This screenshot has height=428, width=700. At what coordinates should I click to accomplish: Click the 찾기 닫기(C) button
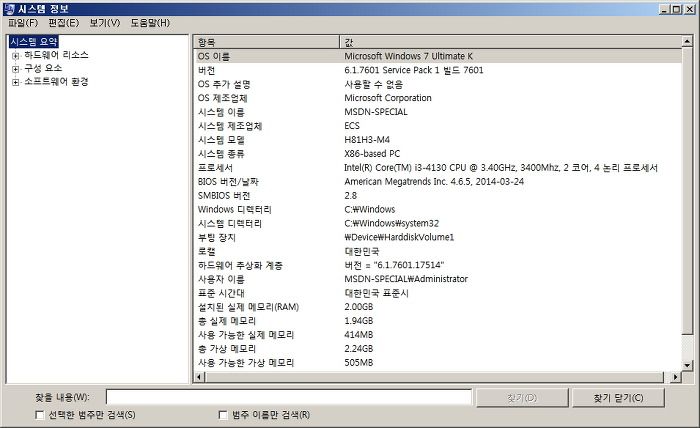coord(618,398)
